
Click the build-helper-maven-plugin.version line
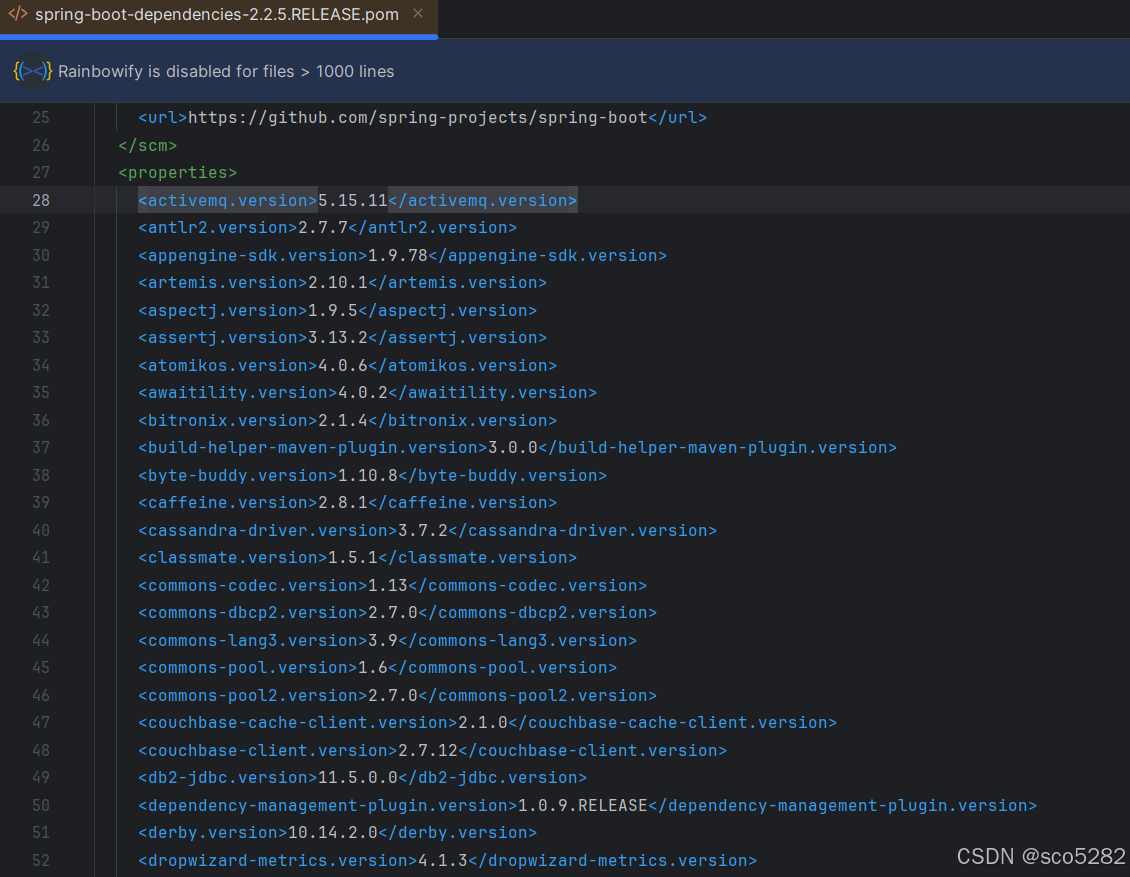(x=517, y=448)
